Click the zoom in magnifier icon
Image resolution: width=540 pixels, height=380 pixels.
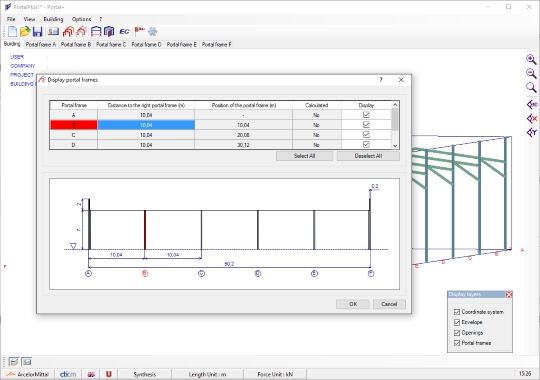click(531, 59)
